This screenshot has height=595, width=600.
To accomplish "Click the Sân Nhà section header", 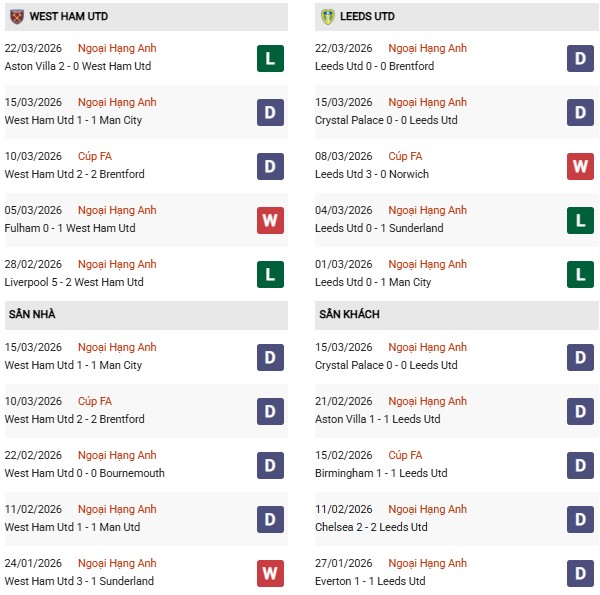I will 32,314.
